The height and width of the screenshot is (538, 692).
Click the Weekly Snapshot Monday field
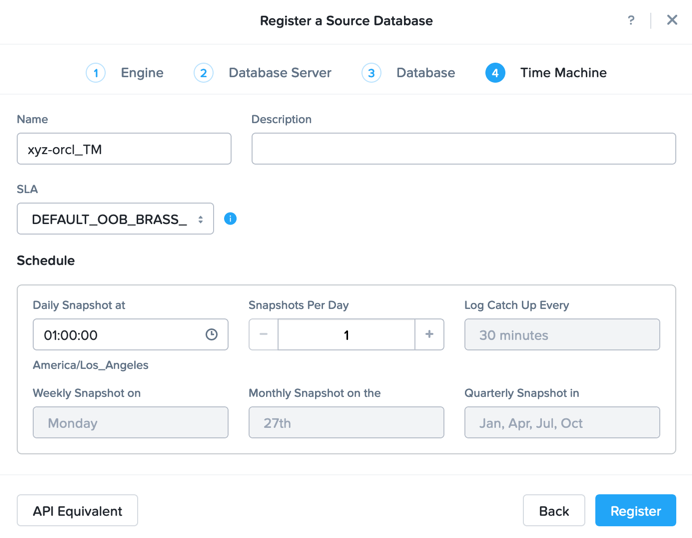131,422
